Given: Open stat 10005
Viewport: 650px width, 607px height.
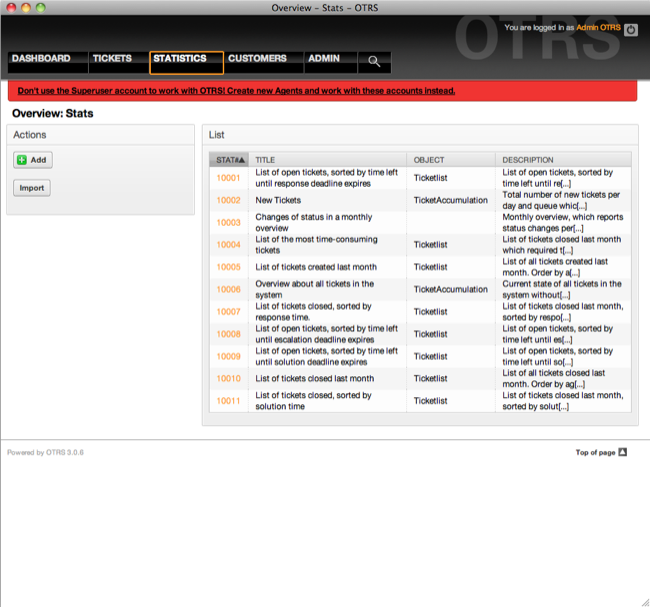Looking at the screenshot, I should pyautogui.click(x=228, y=267).
